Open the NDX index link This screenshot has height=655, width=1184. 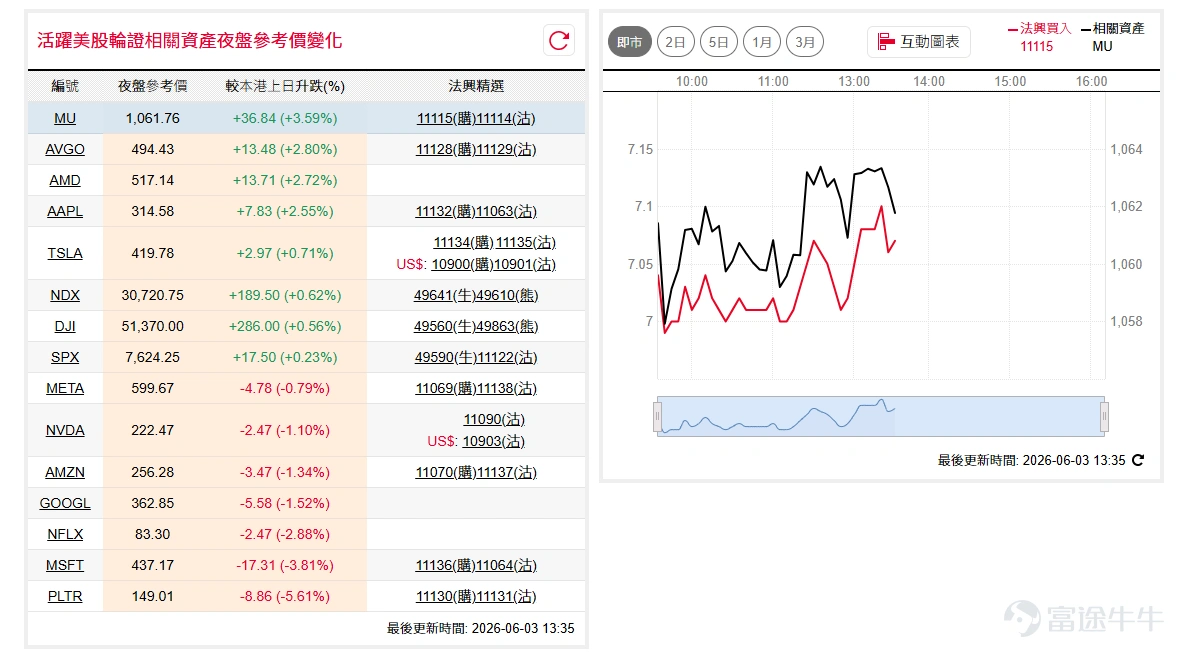coord(65,295)
